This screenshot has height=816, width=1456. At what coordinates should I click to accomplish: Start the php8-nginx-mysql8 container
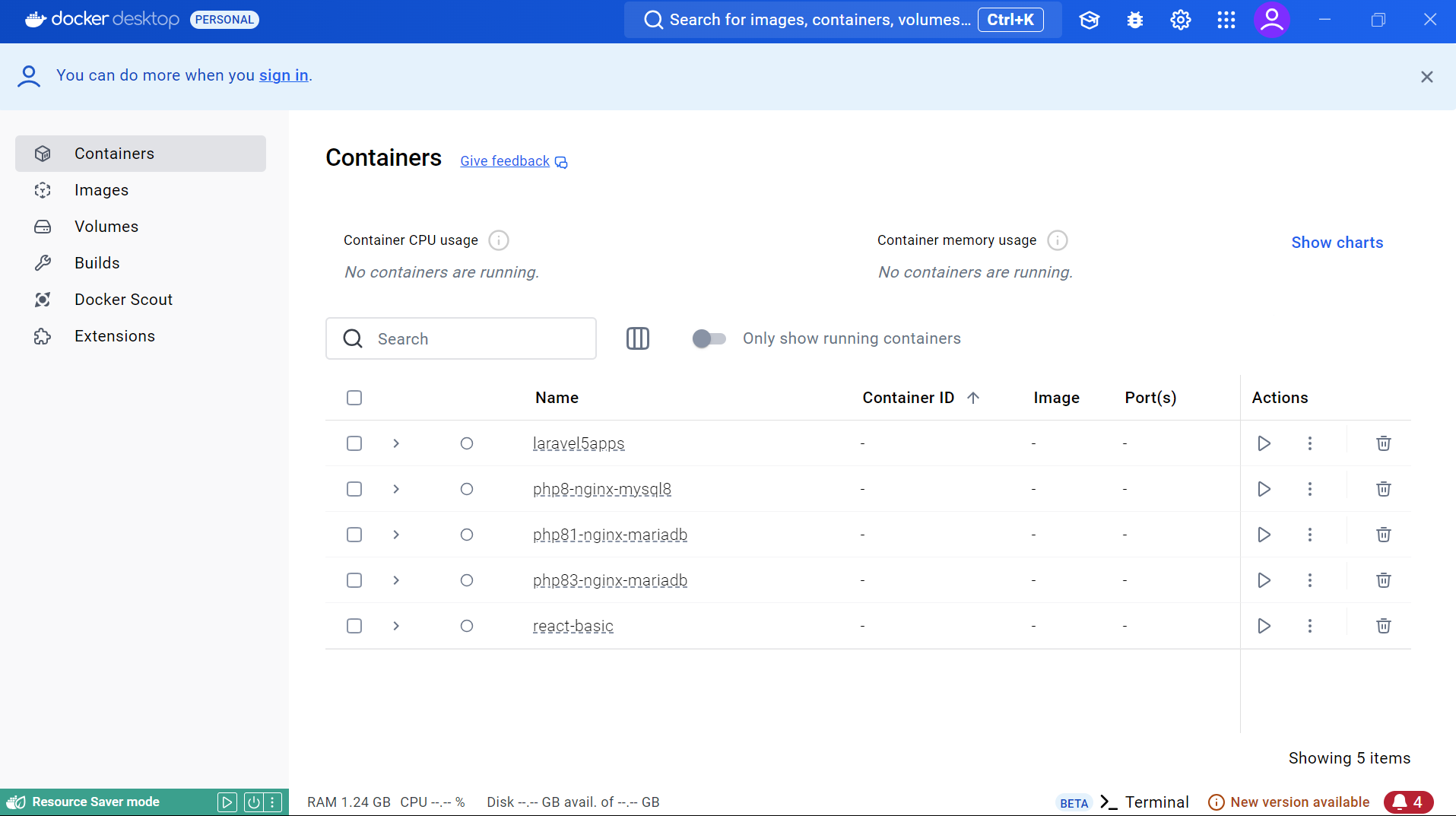click(1264, 489)
